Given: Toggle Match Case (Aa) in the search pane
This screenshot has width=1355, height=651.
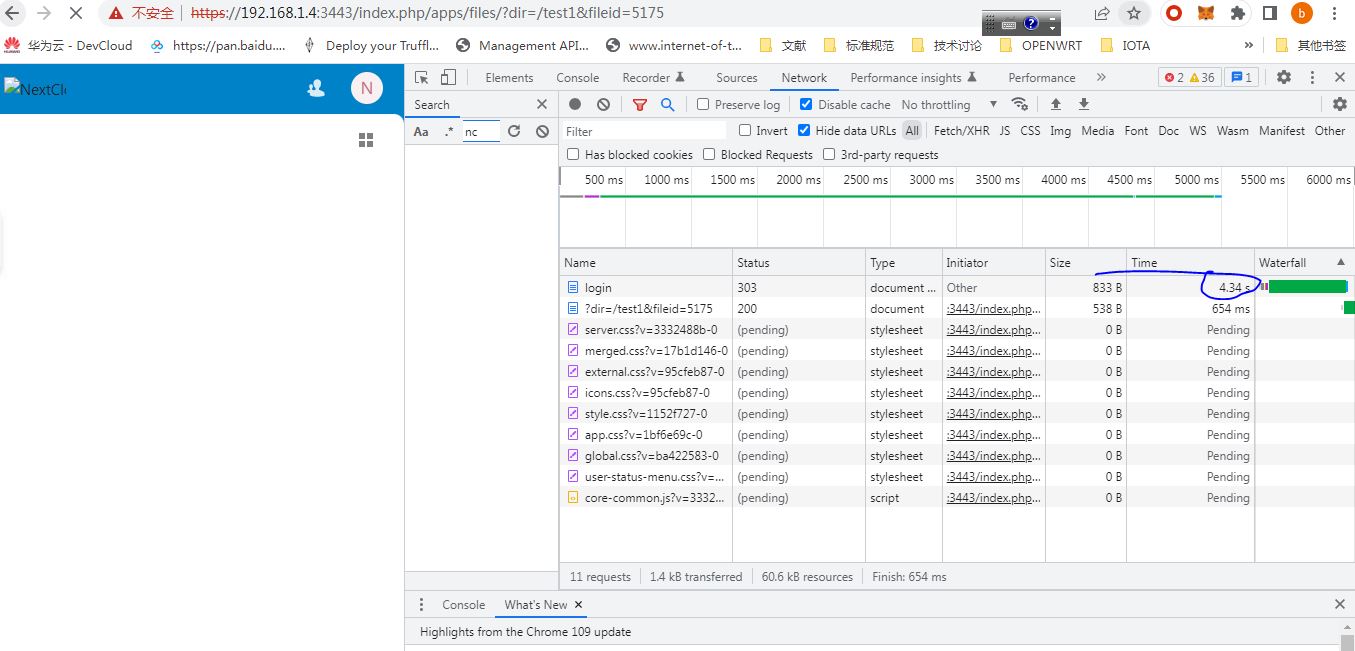Looking at the screenshot, I should (422, 131).
